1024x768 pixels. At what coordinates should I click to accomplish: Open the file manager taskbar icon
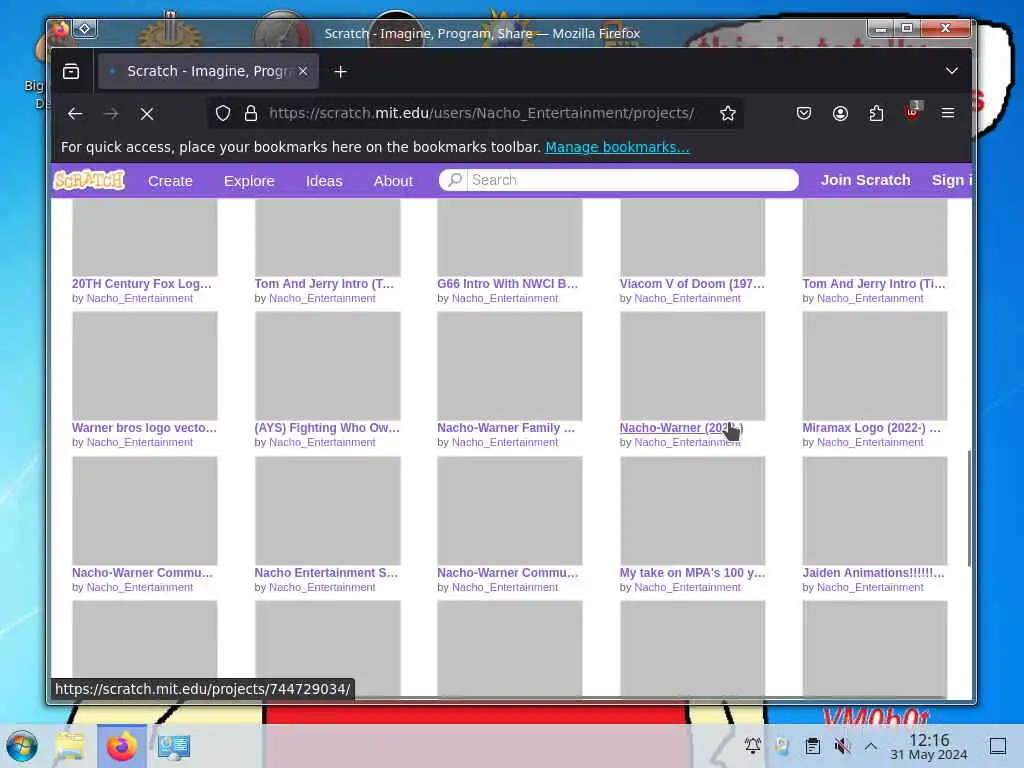(x=70, y=747)
